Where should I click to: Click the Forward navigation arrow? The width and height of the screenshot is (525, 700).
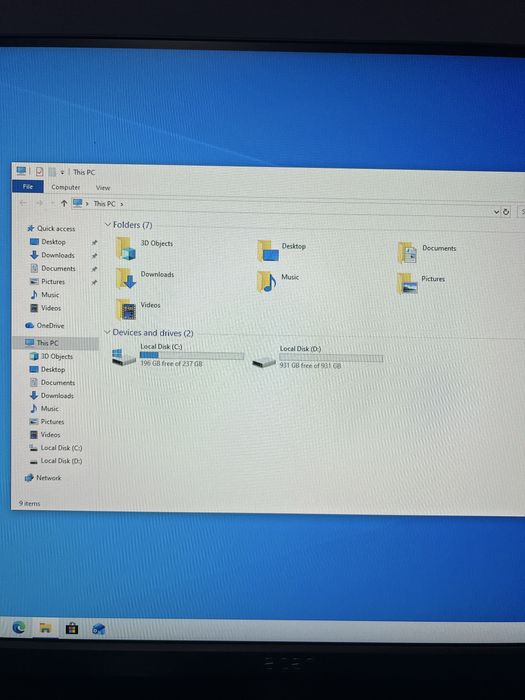(x=39, y=203)
